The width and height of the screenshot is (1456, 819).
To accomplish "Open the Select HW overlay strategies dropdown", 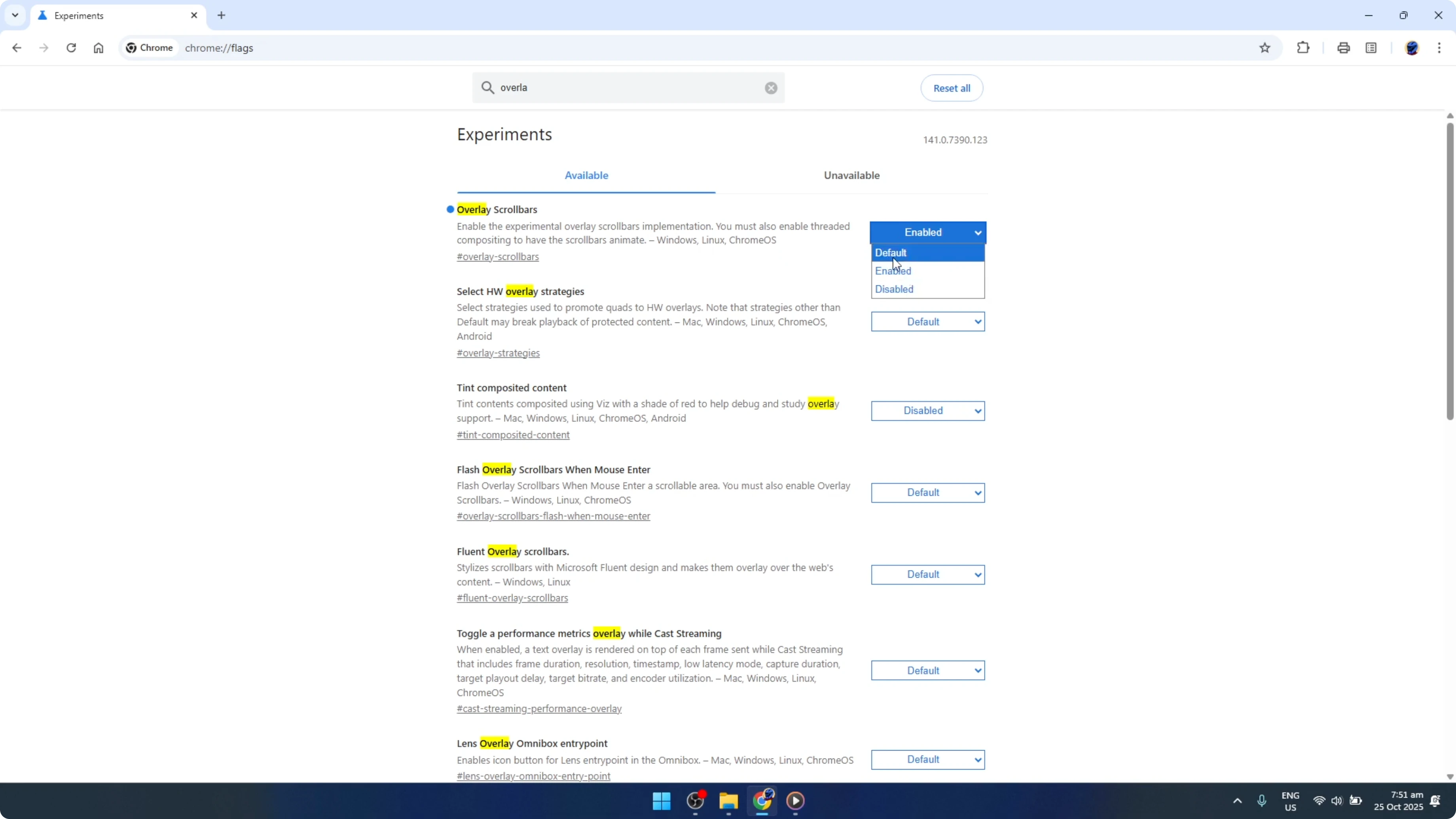I will click(927, 321).
